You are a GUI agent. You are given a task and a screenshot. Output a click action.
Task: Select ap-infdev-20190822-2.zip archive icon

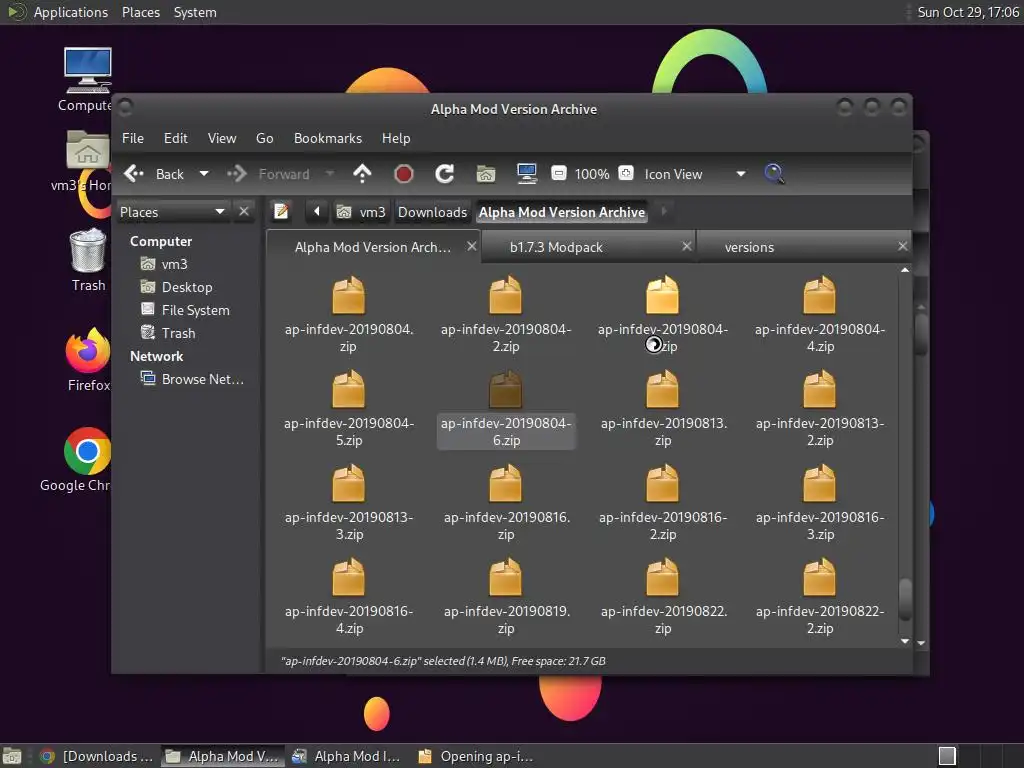click(x=820, y=577)
